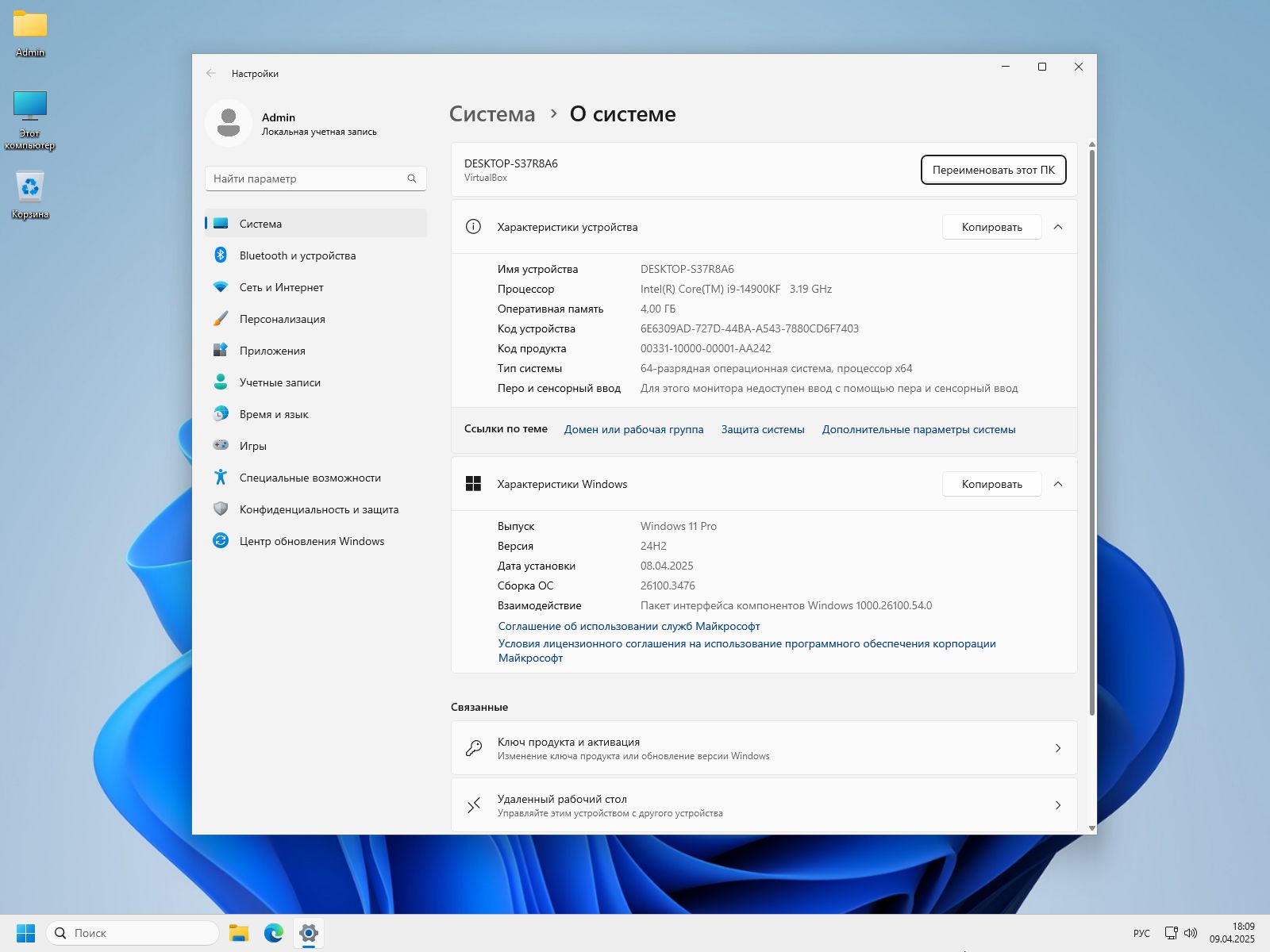The width and height of the screenshot is (1270, 952).
Task: Open the Start menu from the taskbar
Action: pyautogui.click(x=25, y=933)
